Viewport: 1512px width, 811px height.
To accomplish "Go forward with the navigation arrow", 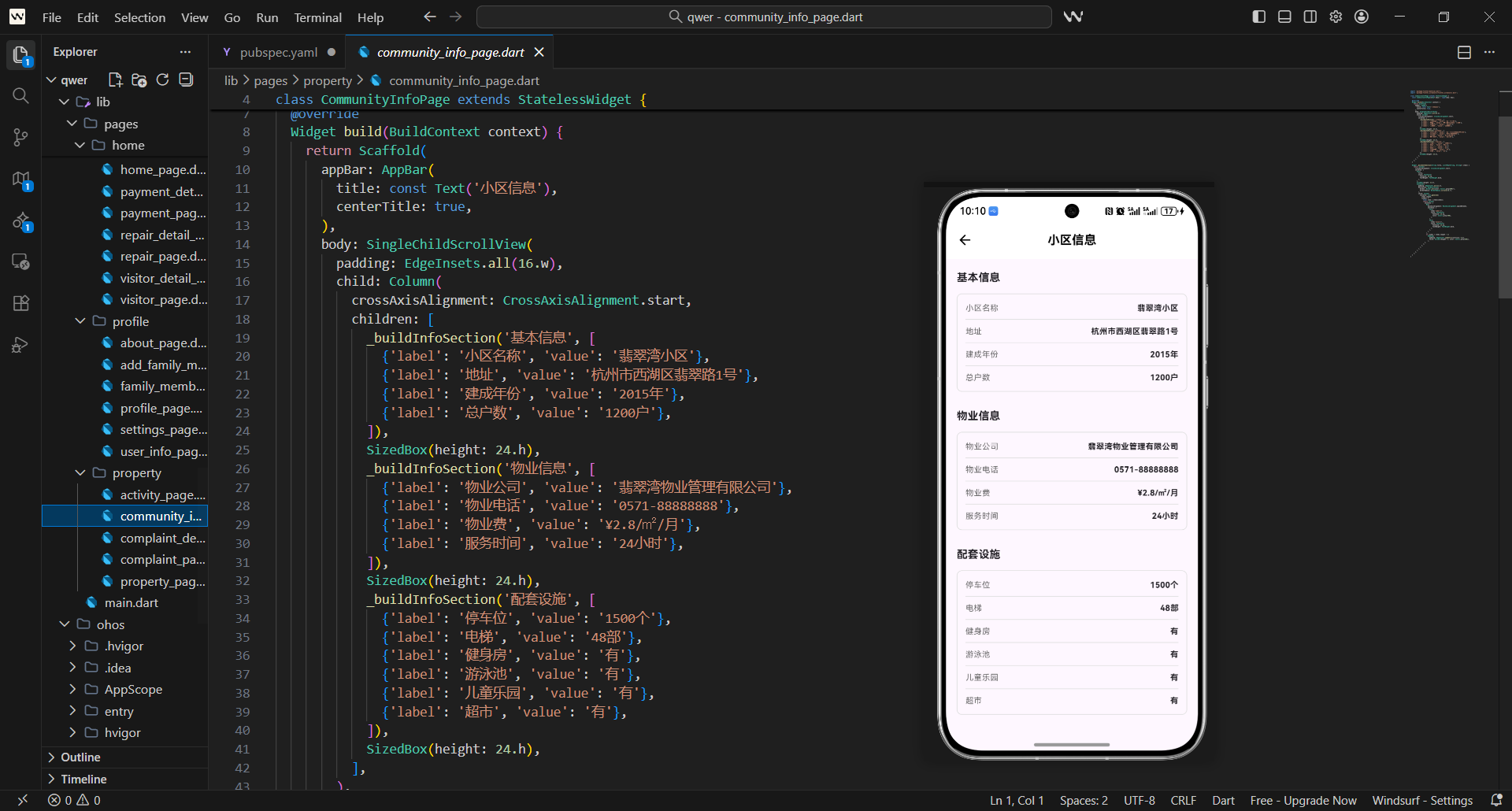I will click(456, 17).
